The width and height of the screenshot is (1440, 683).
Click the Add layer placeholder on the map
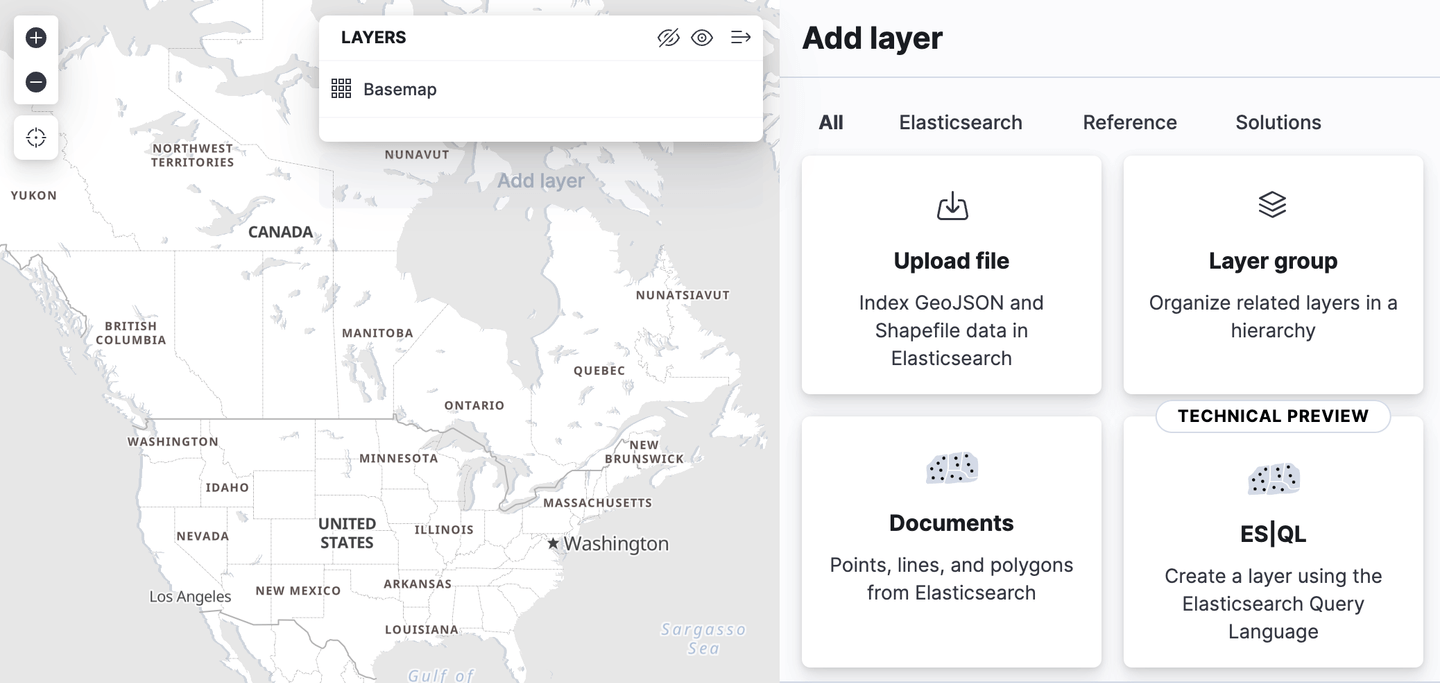pyautogui.click(x=540, y=180)
